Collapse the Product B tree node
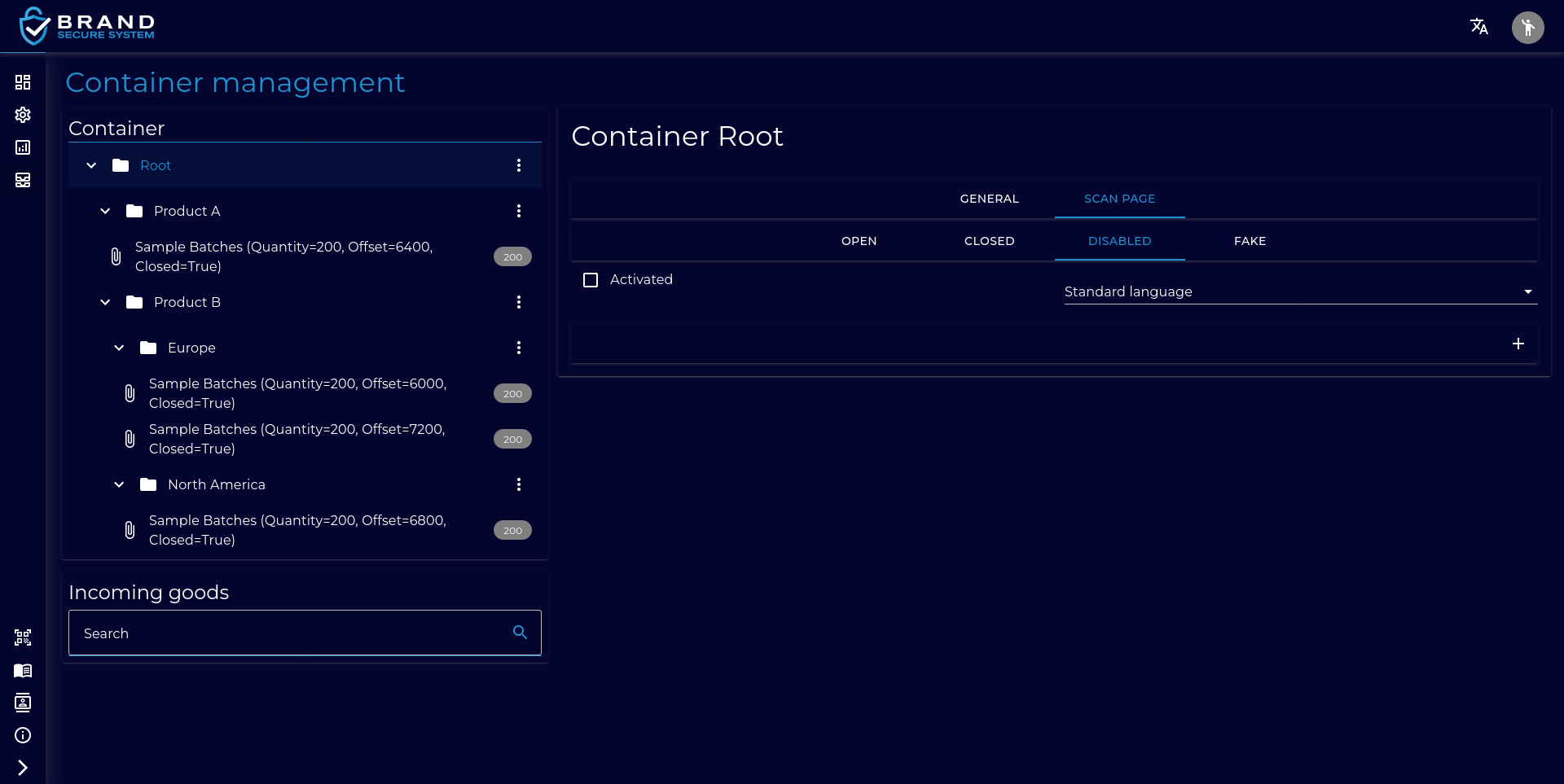This screenshot has height=784, width=1564. tap(105, 302)
